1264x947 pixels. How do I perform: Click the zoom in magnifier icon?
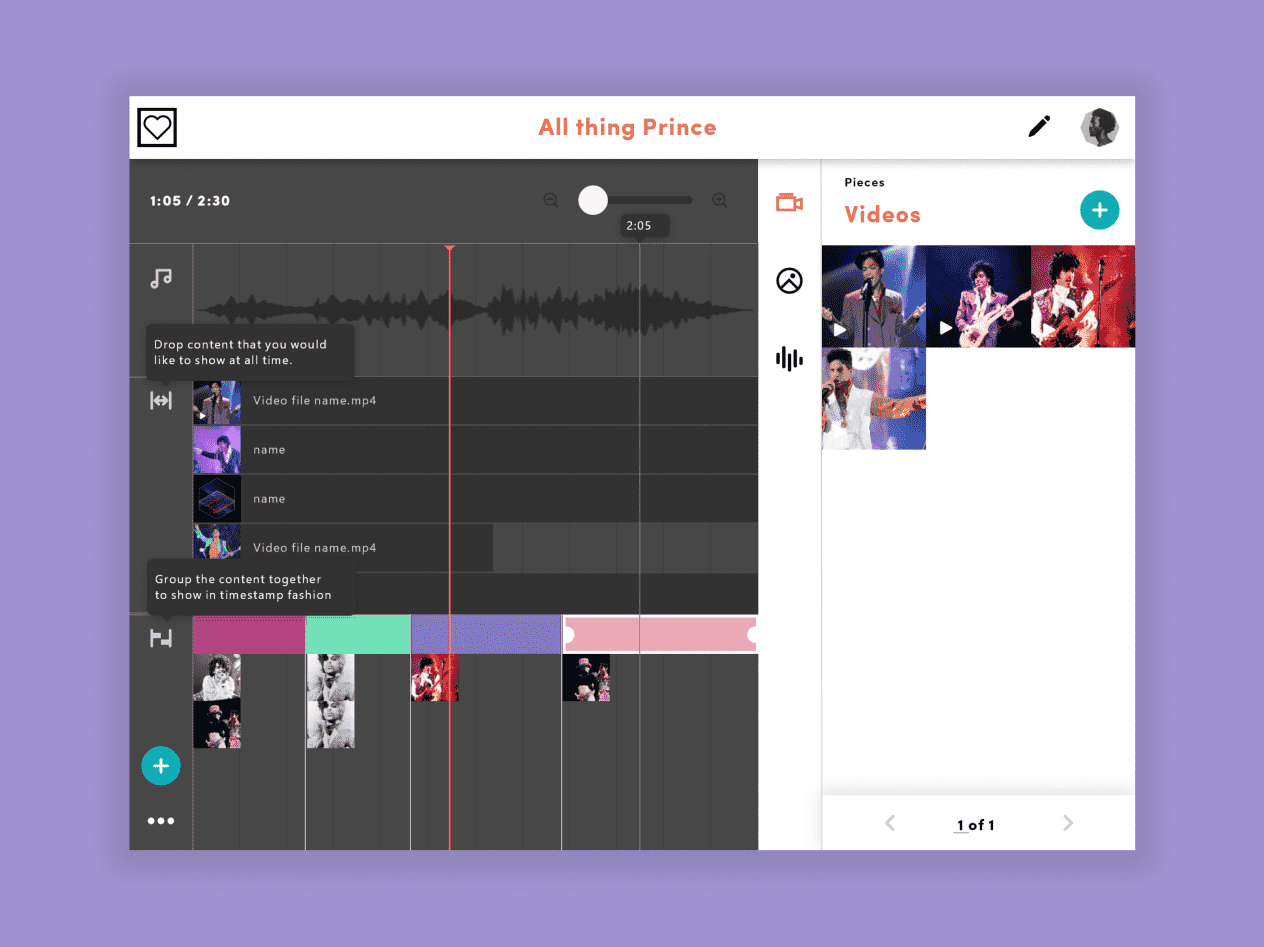click(720, 200)
